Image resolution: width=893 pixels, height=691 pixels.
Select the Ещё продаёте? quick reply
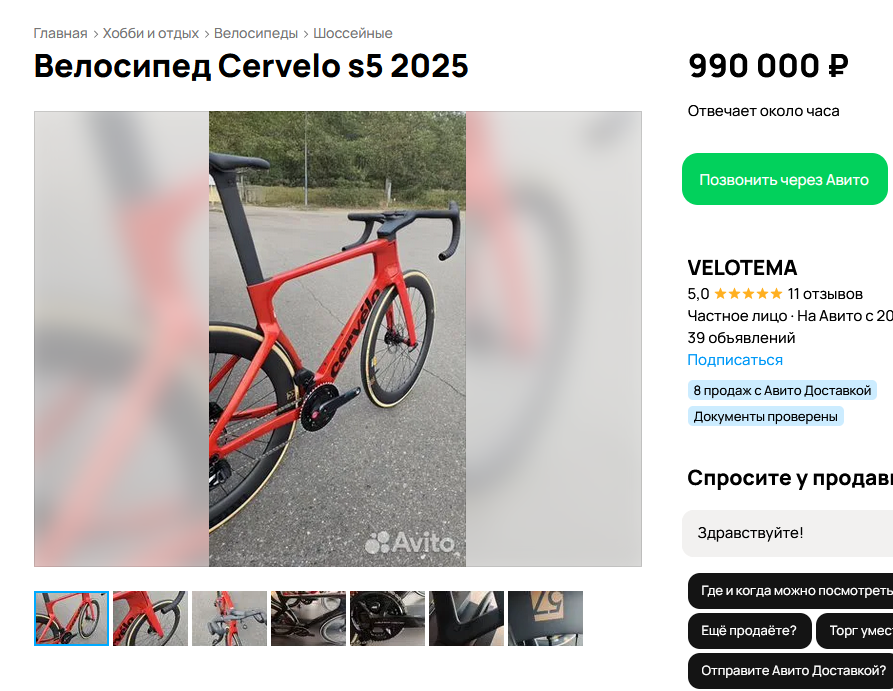coord(749,631)
